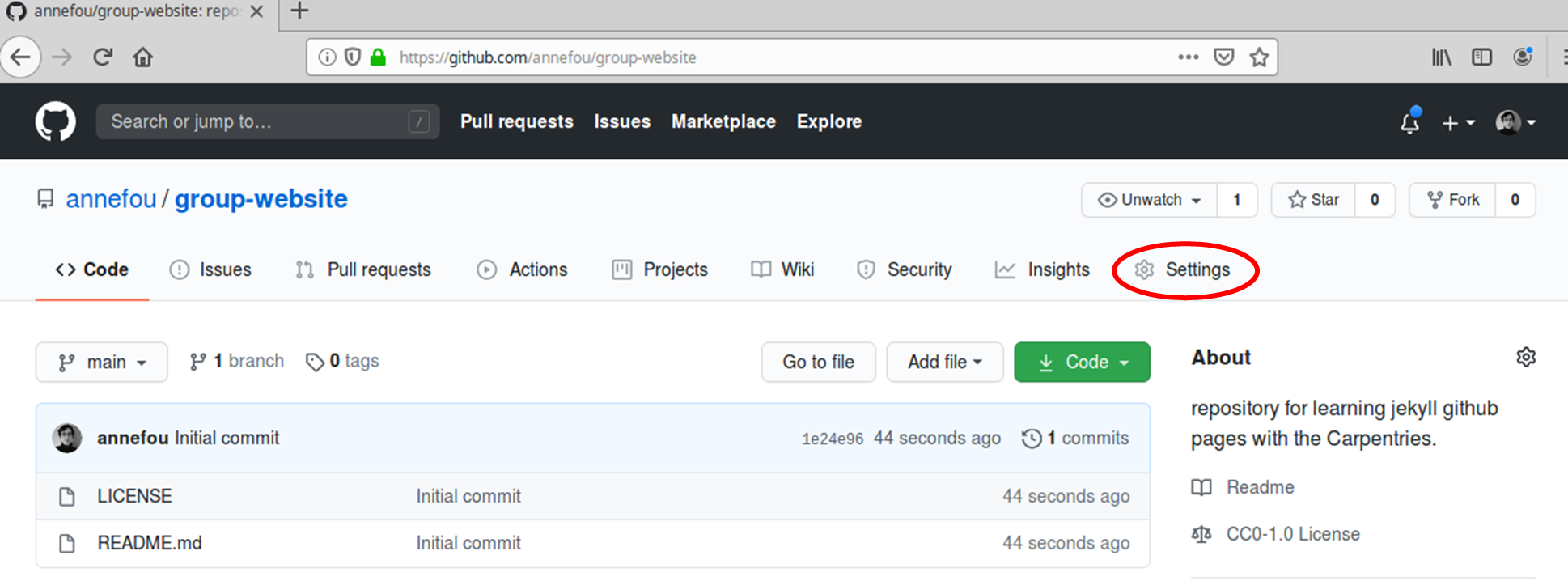View the 0 tags link
The image size is (1568, 581).
[x=342, y=361]
